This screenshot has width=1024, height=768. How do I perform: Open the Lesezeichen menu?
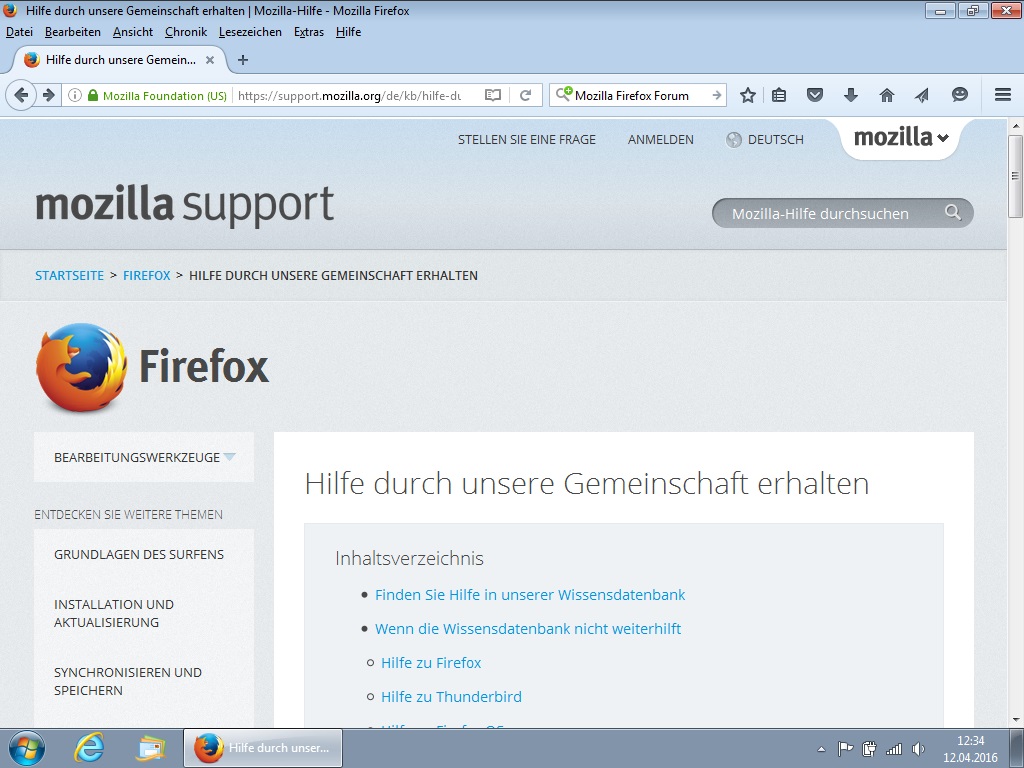tap(250, 32)
